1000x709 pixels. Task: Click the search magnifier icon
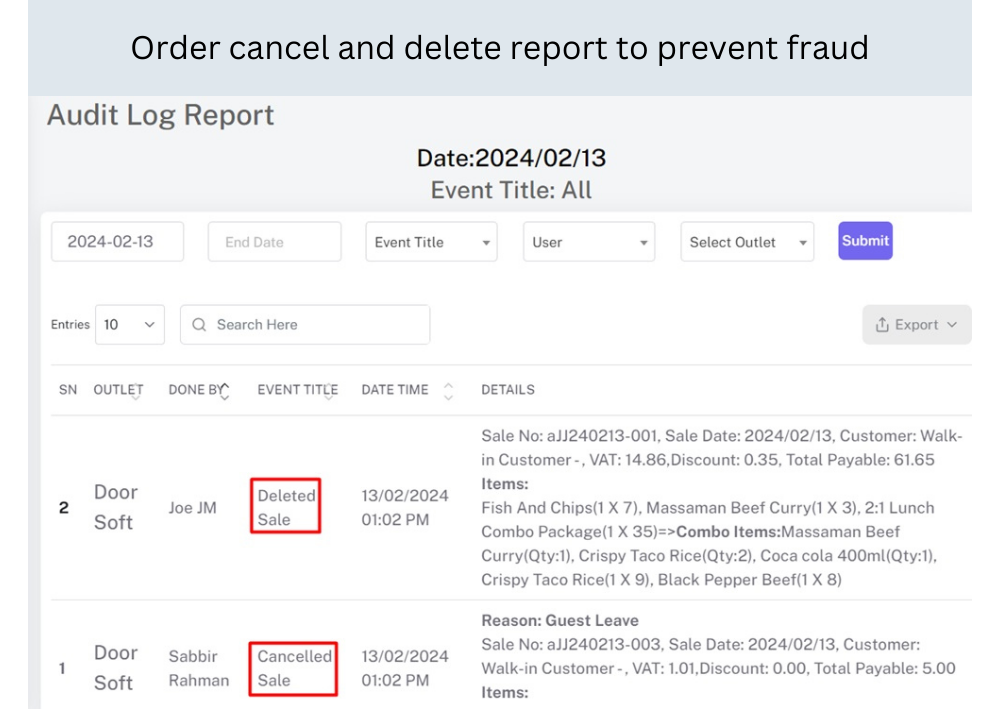199,325
